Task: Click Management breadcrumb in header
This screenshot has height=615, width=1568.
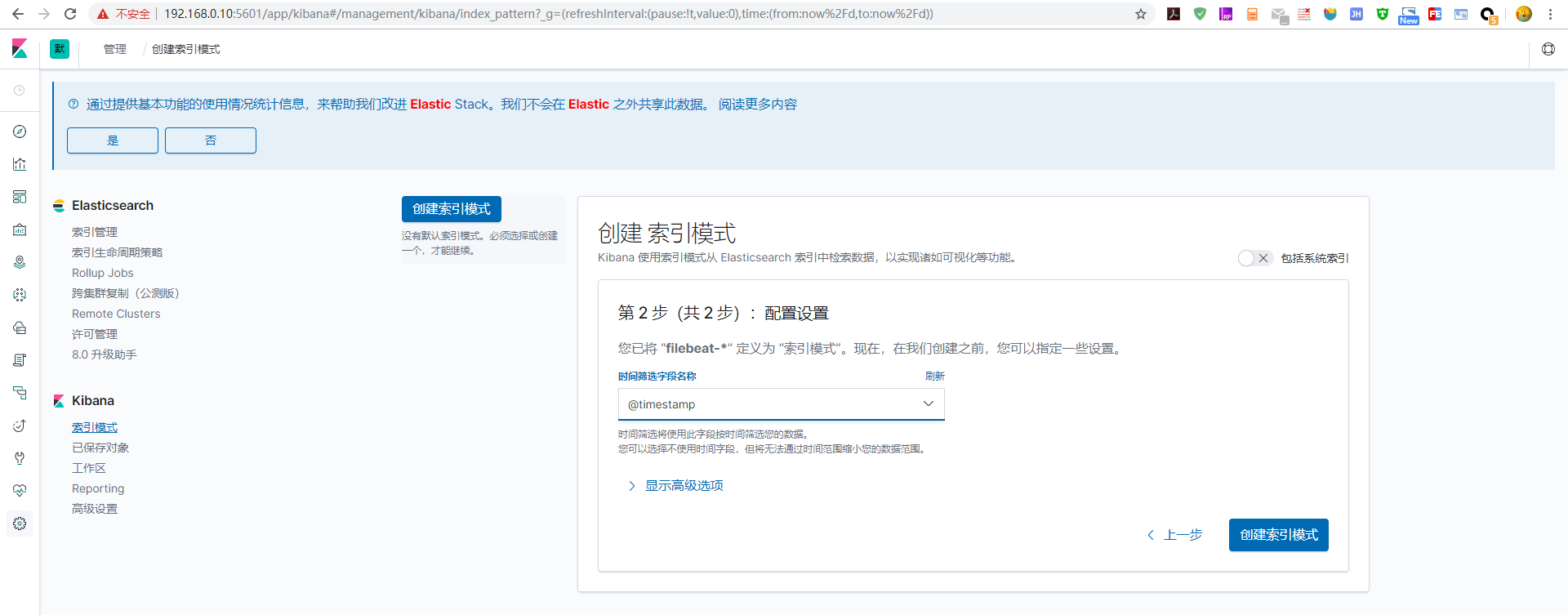Action: tap(115, 49)
